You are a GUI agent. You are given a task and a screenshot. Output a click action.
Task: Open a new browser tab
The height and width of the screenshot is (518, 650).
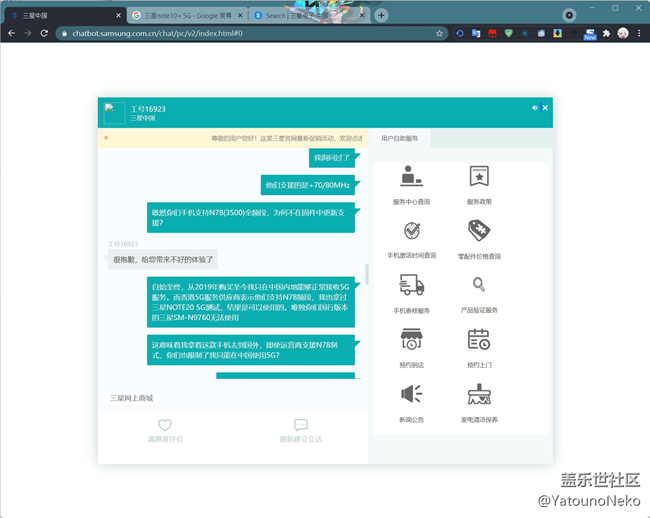[x=381, y=16]
